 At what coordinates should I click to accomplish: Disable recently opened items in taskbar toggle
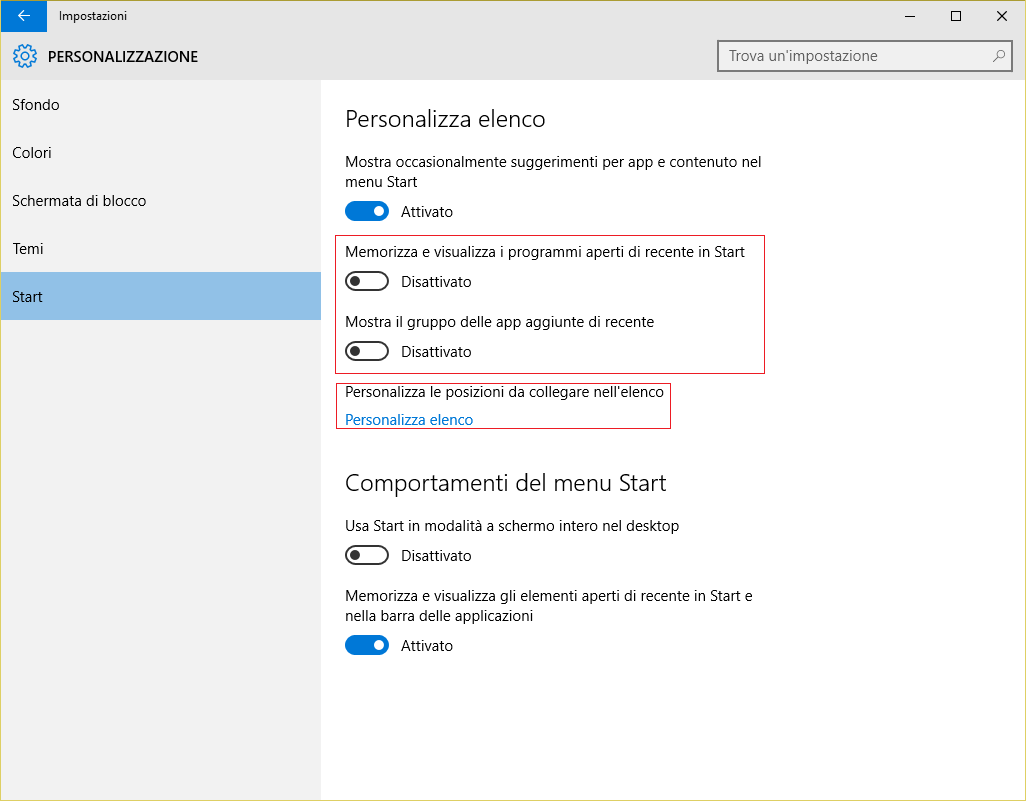(x=367, y=646)
